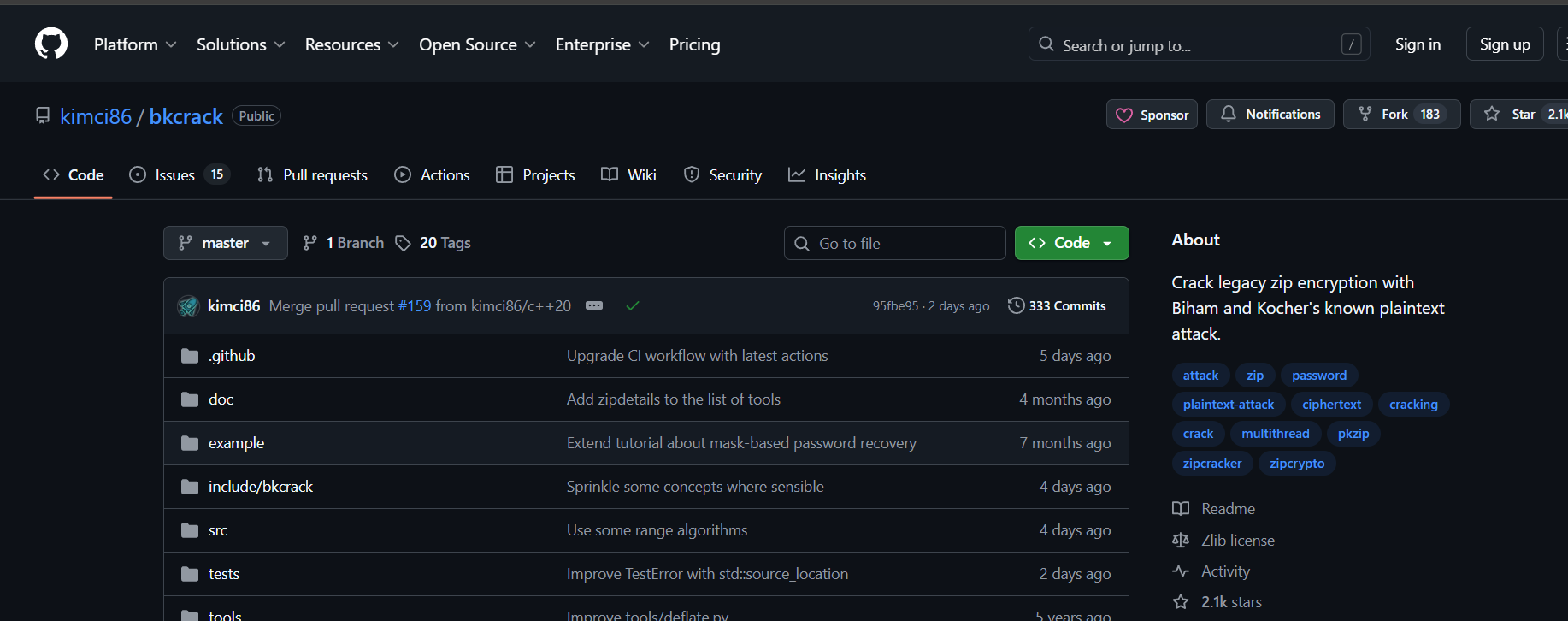
Task: Expand the Enterprise menu
Action: tap(602, 44)
